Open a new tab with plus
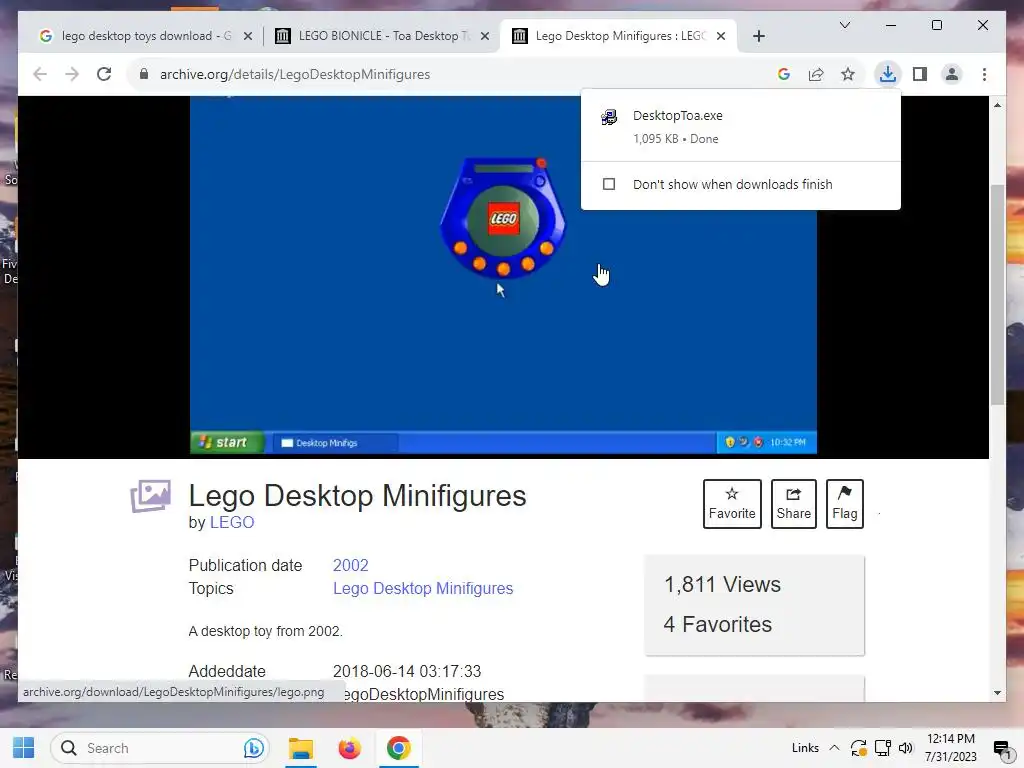The height and width of the screenshot is (768, 1024). (758, 36)
